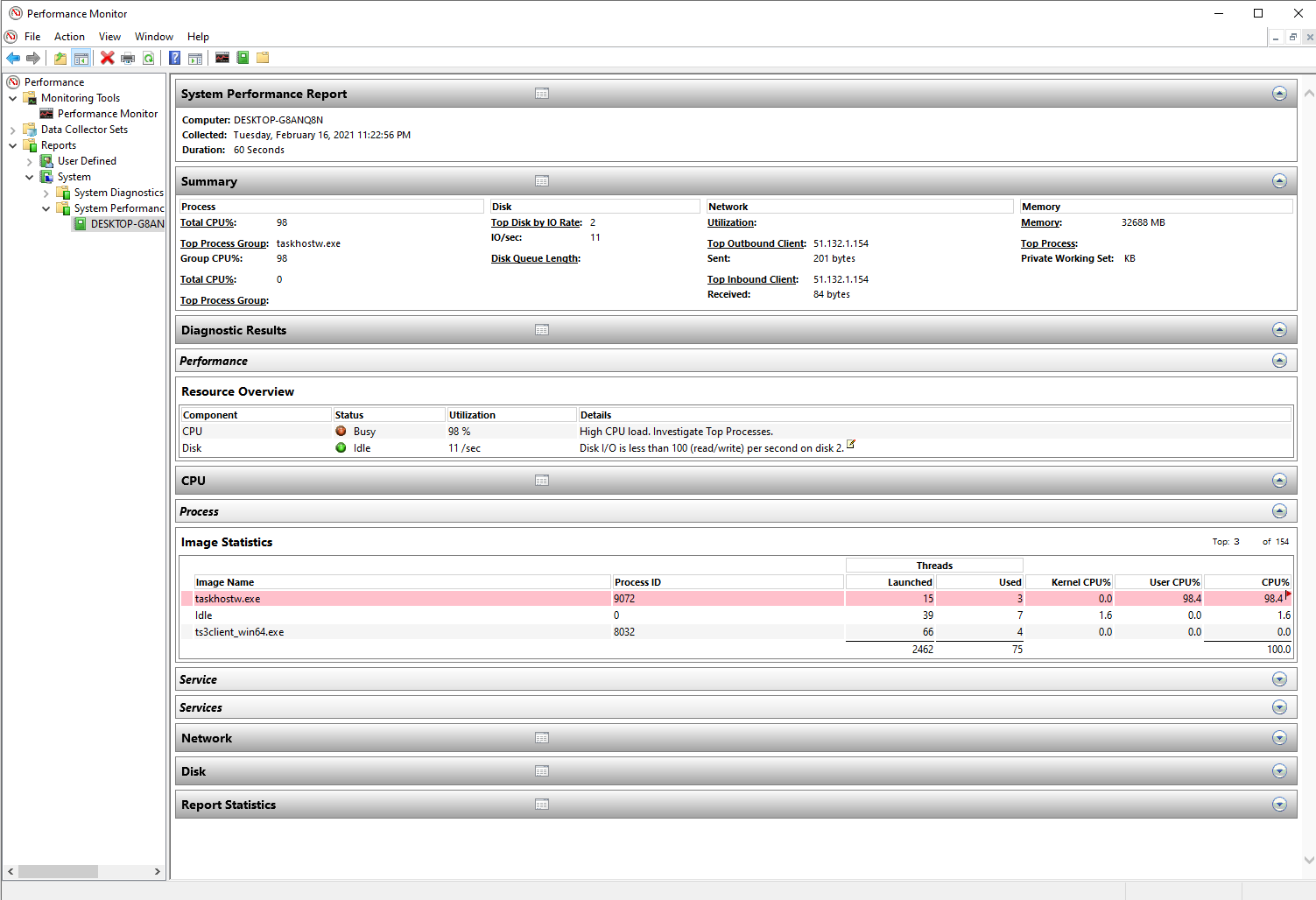Viewport: 1316px width, 900px height.
Task: Toggle the Show/Hide Action Pane icon
Action: tap(195, 58)
